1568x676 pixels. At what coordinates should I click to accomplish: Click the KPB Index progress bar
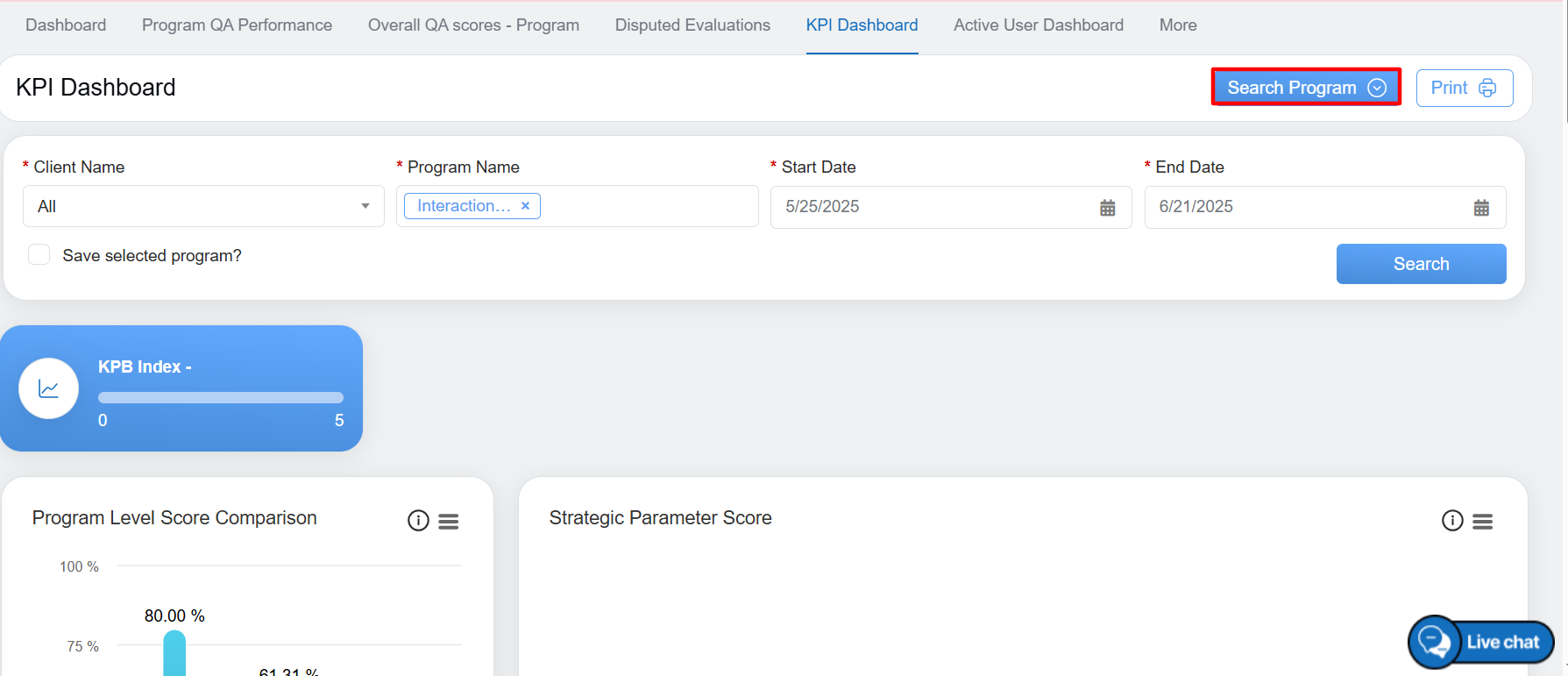(221, 398)
